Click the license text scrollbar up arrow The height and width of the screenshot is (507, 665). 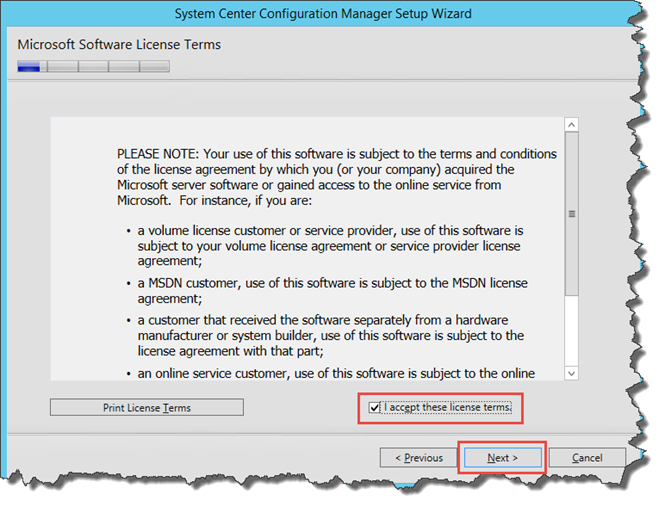click(x=572, y=125)
